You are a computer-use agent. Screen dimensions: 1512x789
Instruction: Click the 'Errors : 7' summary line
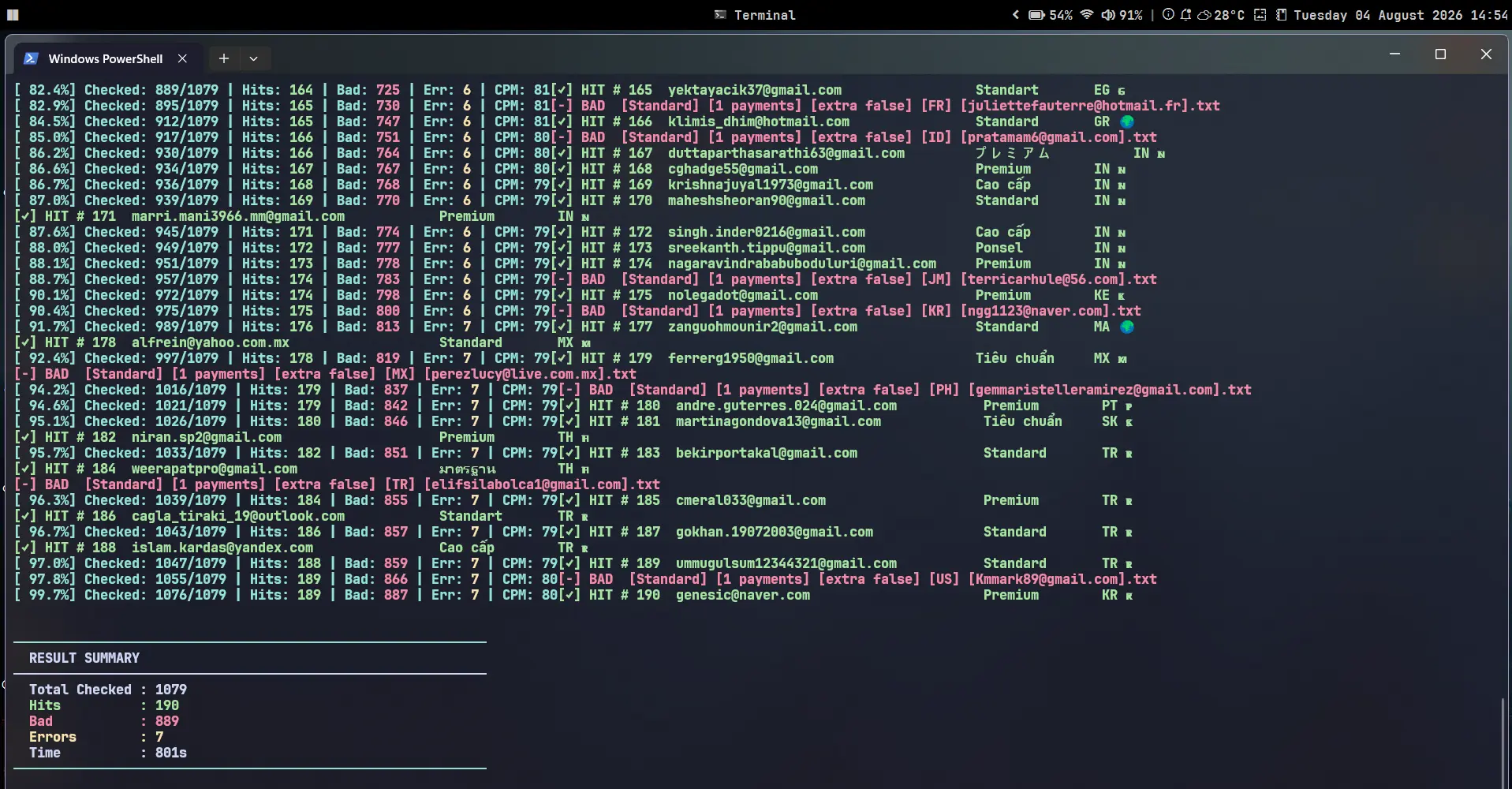(96, 737)
